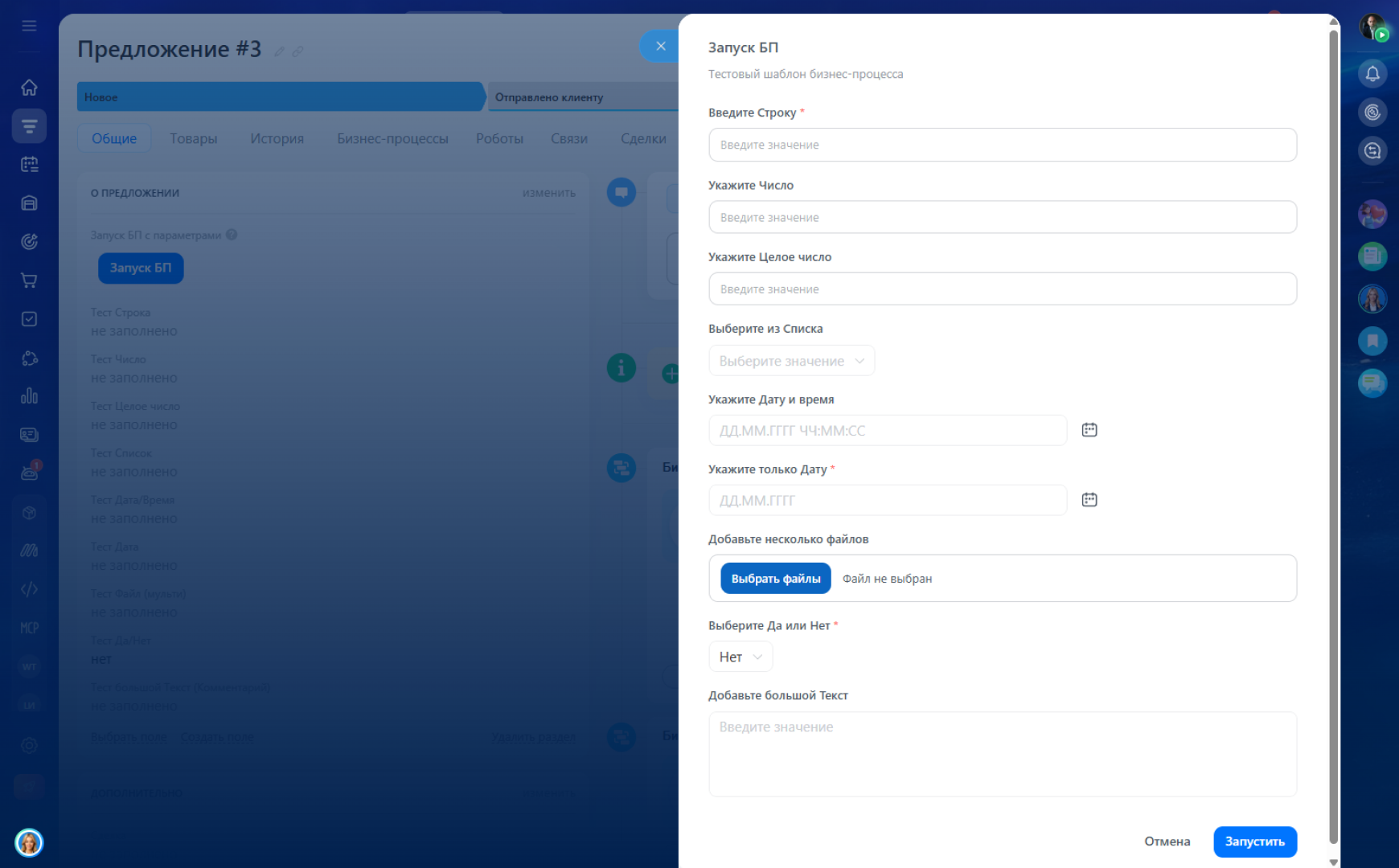Click the Выбрать файлы button

click(x=776, y=578)
